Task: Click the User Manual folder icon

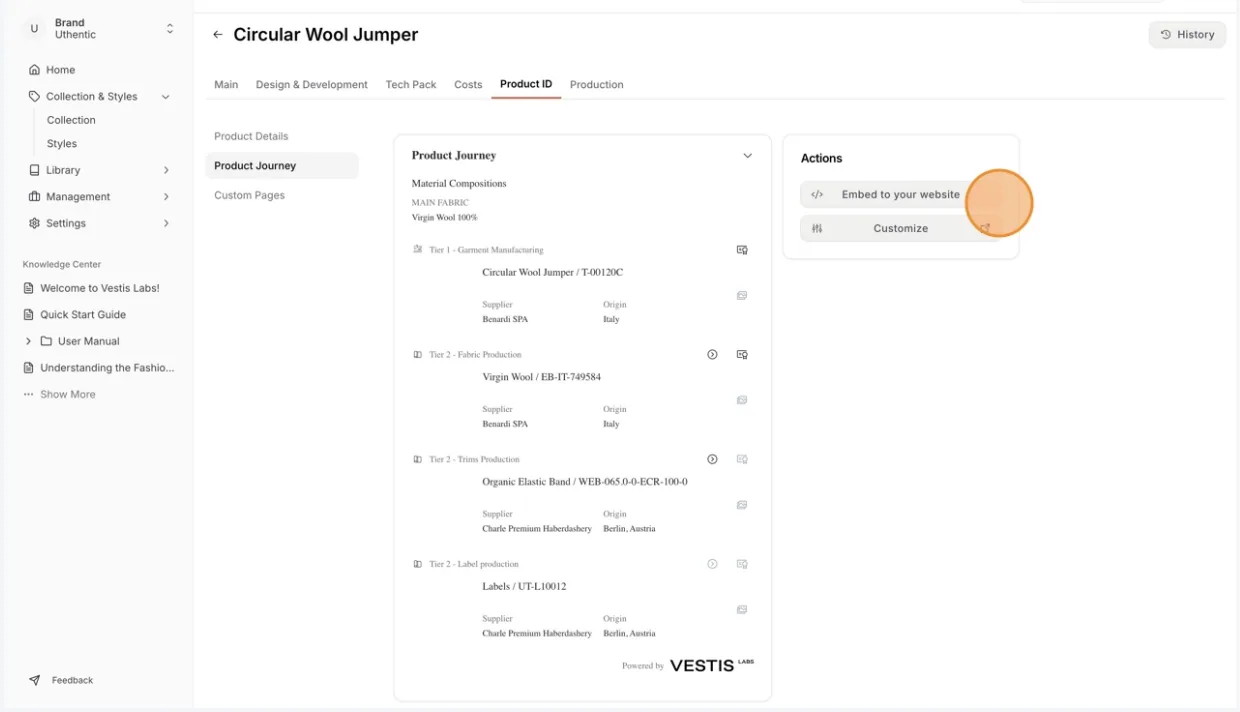Action: click(46, 341)
